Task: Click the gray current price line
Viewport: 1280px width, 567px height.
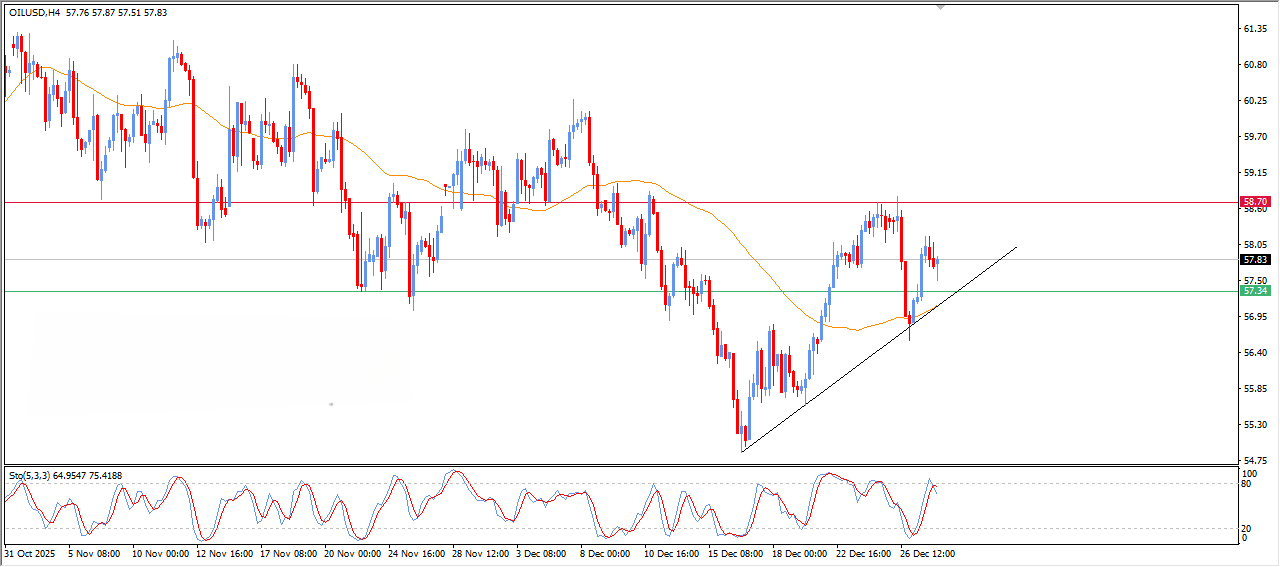Action: 500,260
